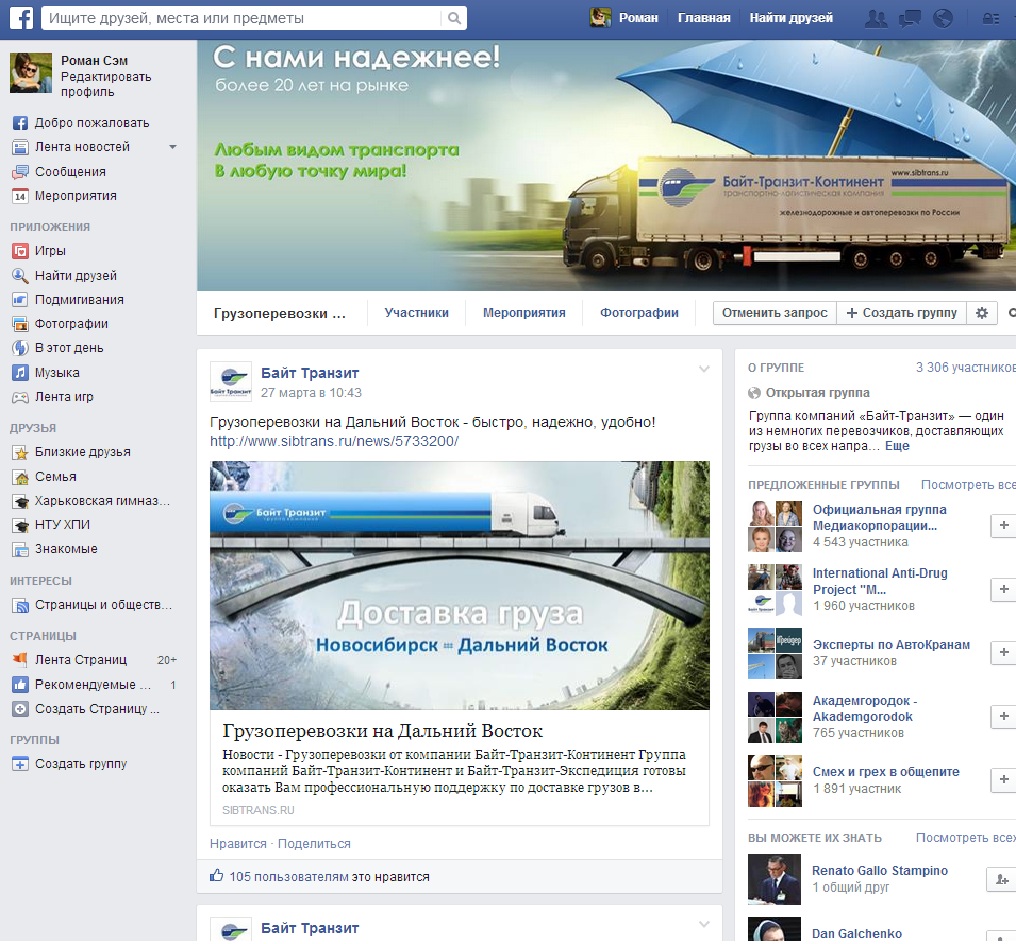Open the Участники tab
1016x944 pixels.
click(417, 313)
